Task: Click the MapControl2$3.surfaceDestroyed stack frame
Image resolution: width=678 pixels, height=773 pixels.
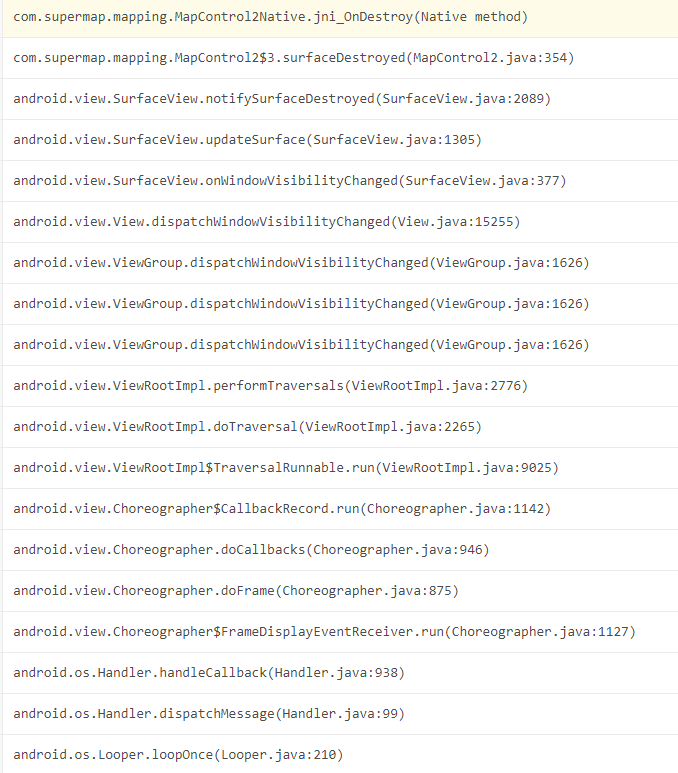Action: pyautogui.click(x=340, y=58)
